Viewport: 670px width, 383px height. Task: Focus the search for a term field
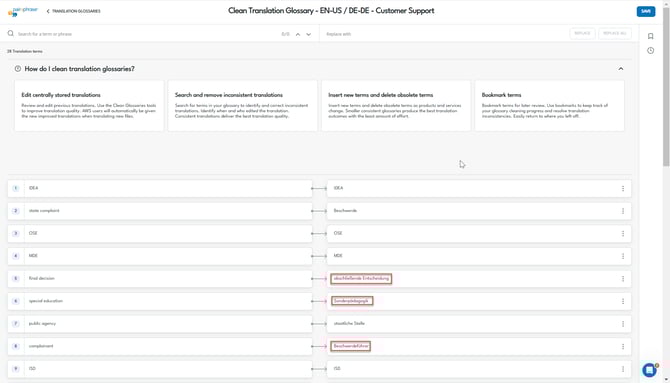[145, 34]
